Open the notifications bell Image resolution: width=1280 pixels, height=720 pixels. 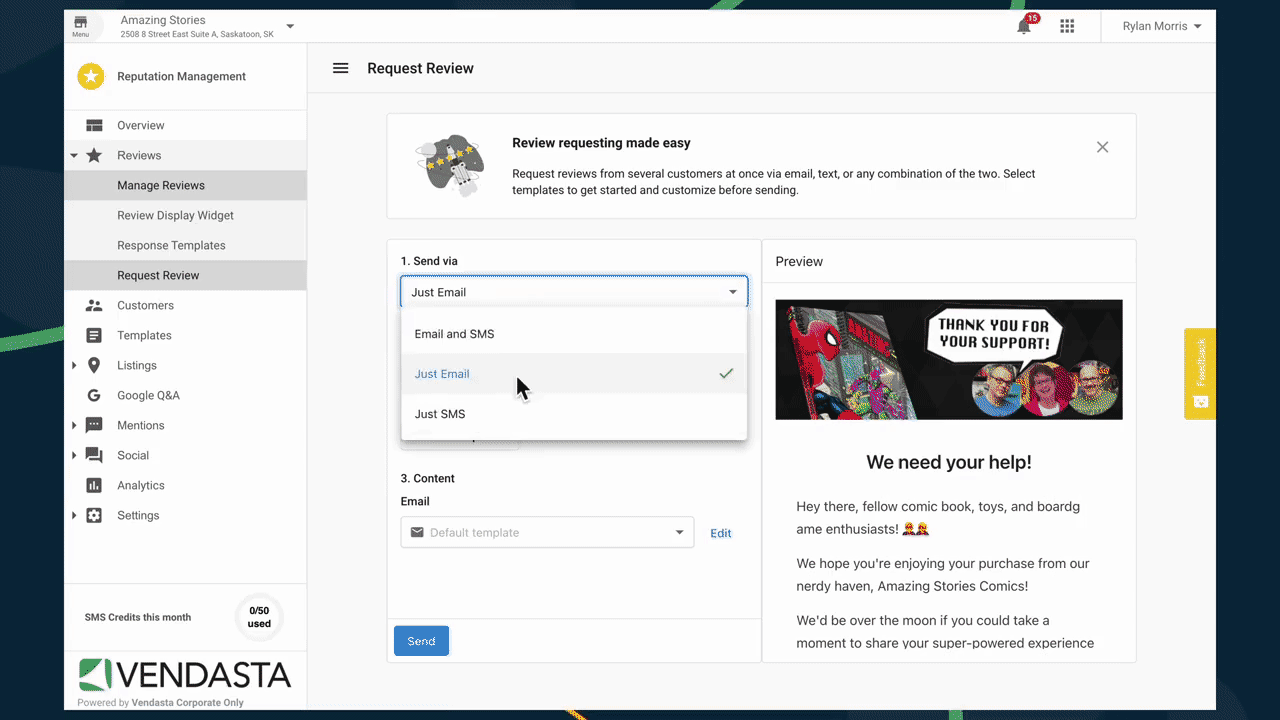1023,25
